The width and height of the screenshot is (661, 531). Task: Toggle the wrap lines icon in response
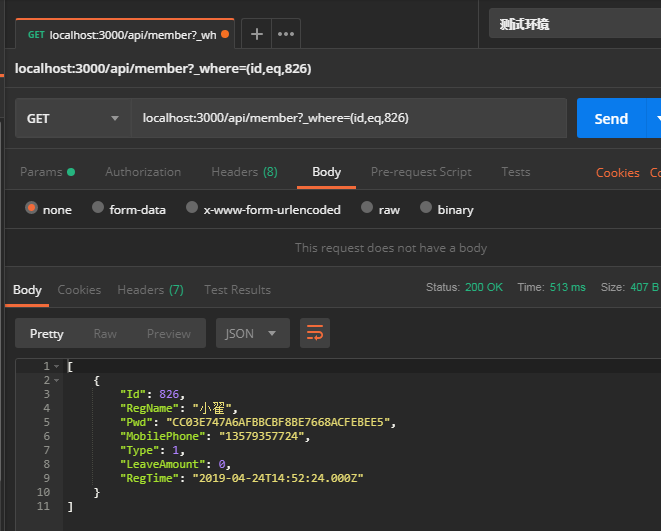(315, 333)
